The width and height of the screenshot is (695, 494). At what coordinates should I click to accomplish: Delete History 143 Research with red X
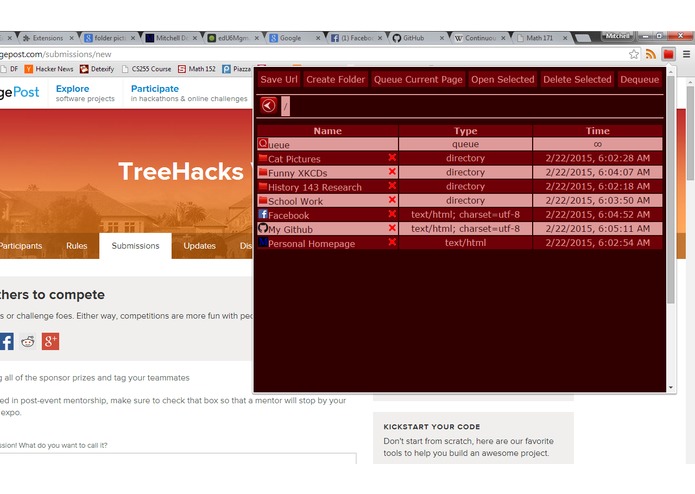[x=392, y=186]
